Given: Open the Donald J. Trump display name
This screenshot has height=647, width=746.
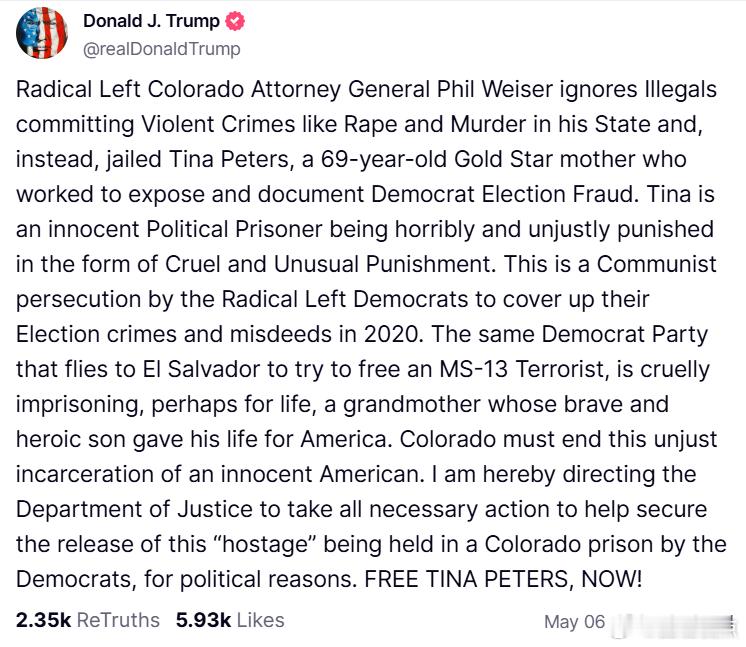Looking at the screenshot, I should 151,21.
